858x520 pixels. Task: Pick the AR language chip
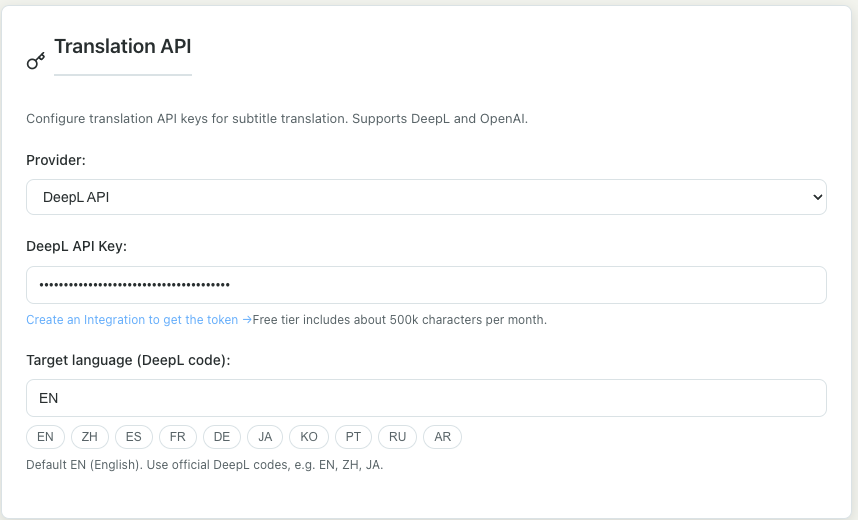point(442,437)
